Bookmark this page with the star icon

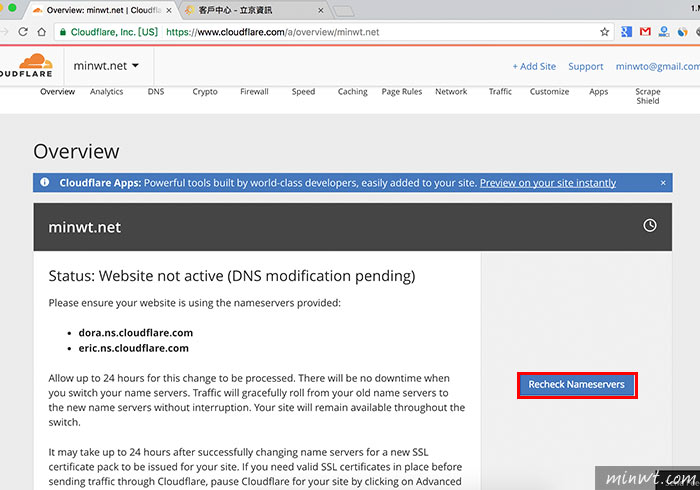click(x=604, y=32)
